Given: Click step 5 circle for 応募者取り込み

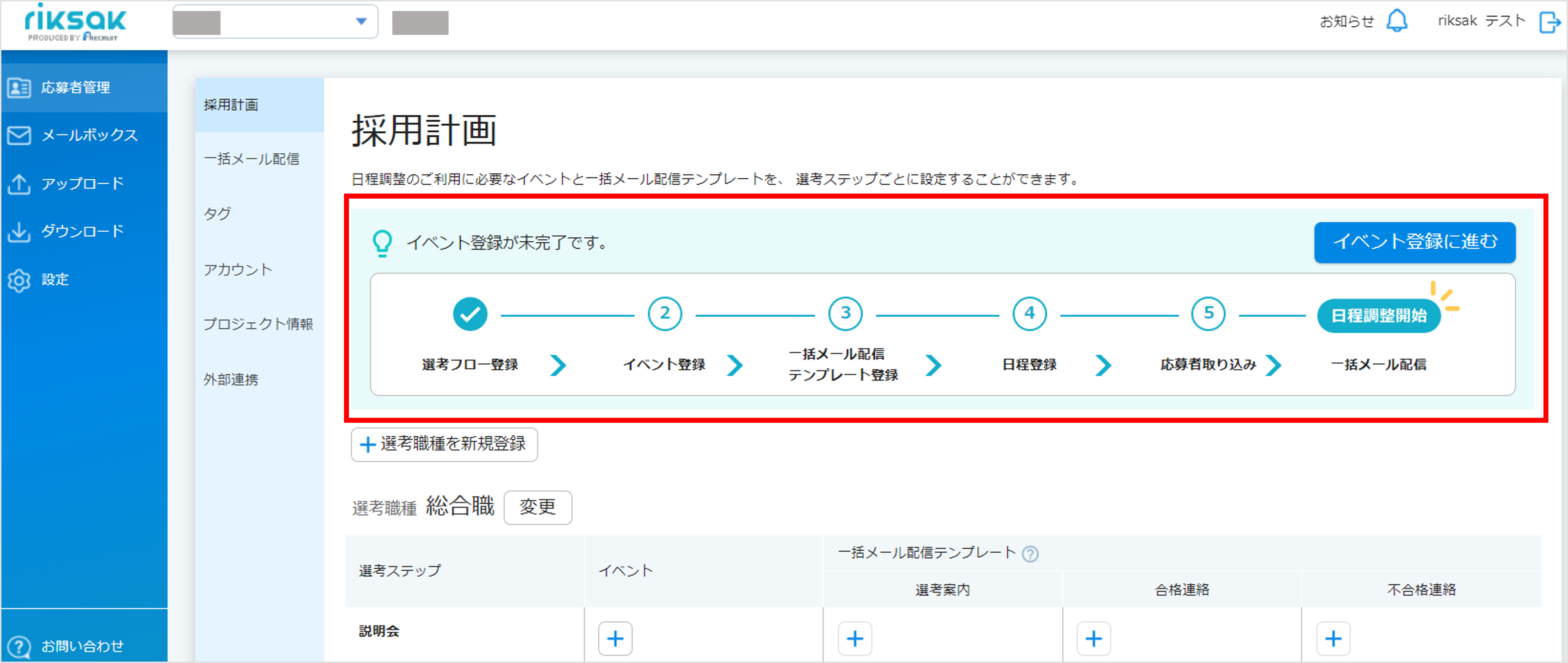Looking at the screenshot, I should pyautogui.click(x=1208, y=314).
